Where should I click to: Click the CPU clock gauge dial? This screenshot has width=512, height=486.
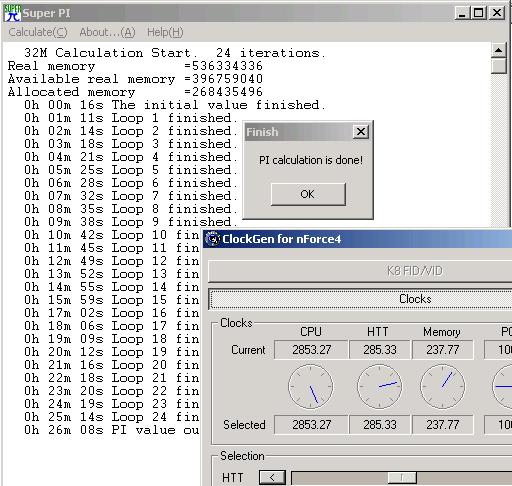click(x=311, y=386)
